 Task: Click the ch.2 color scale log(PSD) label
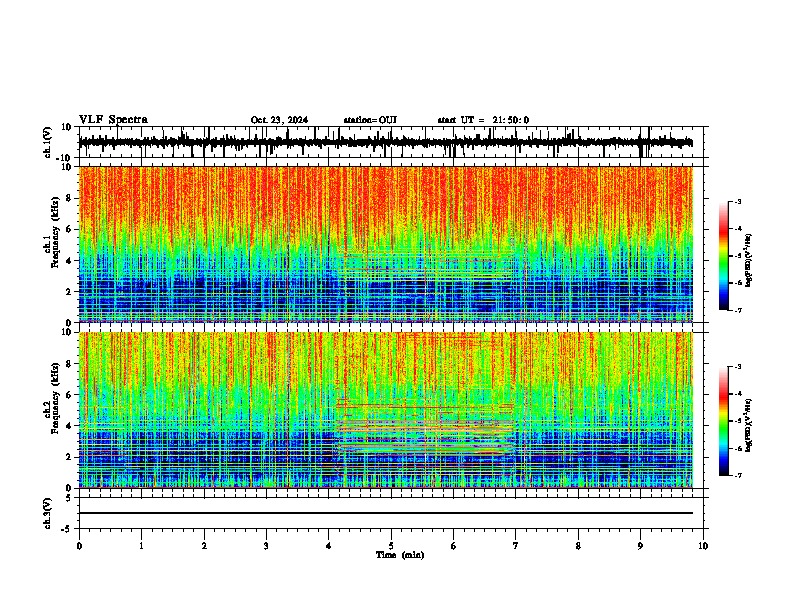(750, 426)
